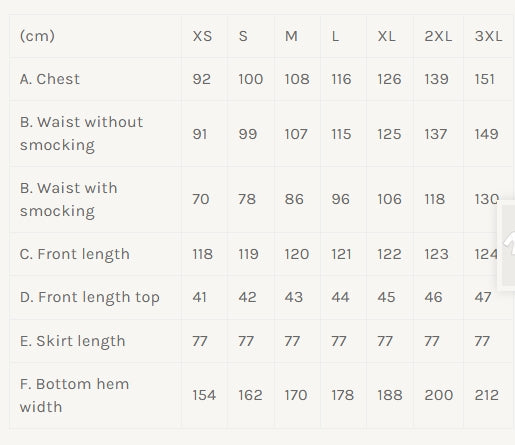Select chest value 139 under 2XL
The width and height of the screenshot is (515, 445).
tap(436, 79)
